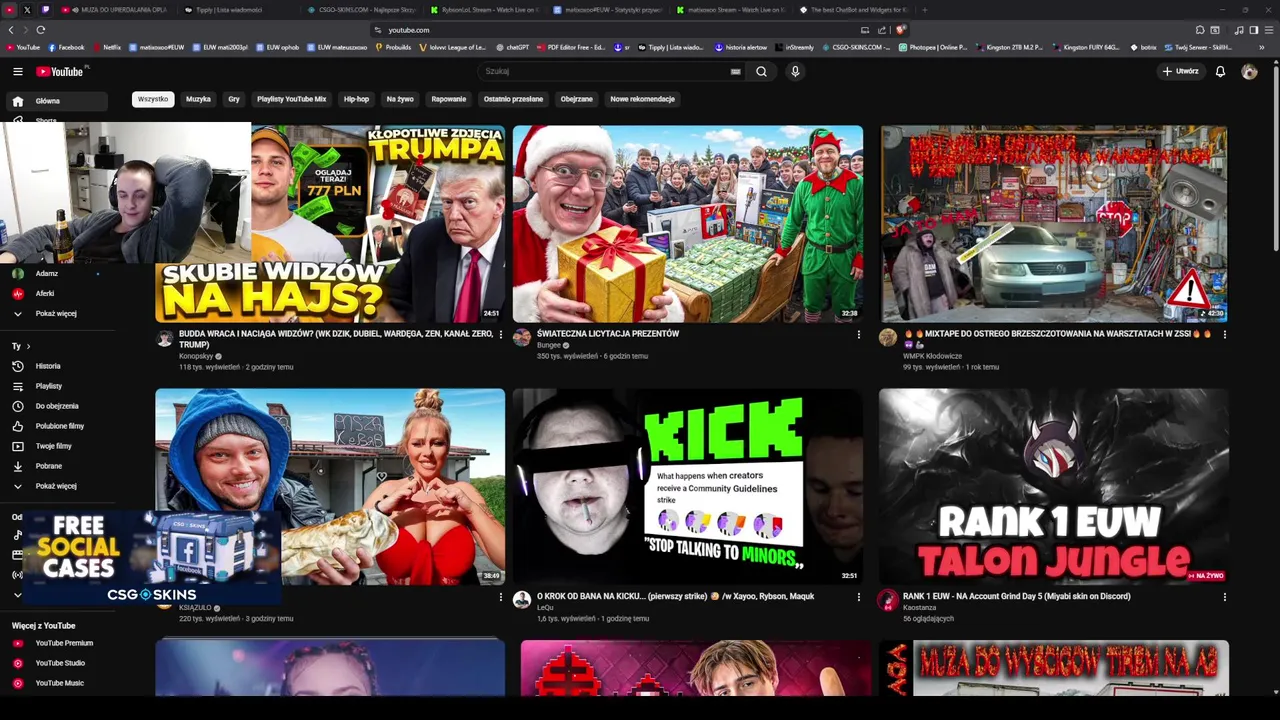Screen dimensions: 1280x720
Task: Open the RANK 1 EUW NA Account Grind title
Action: point(1017,596)
